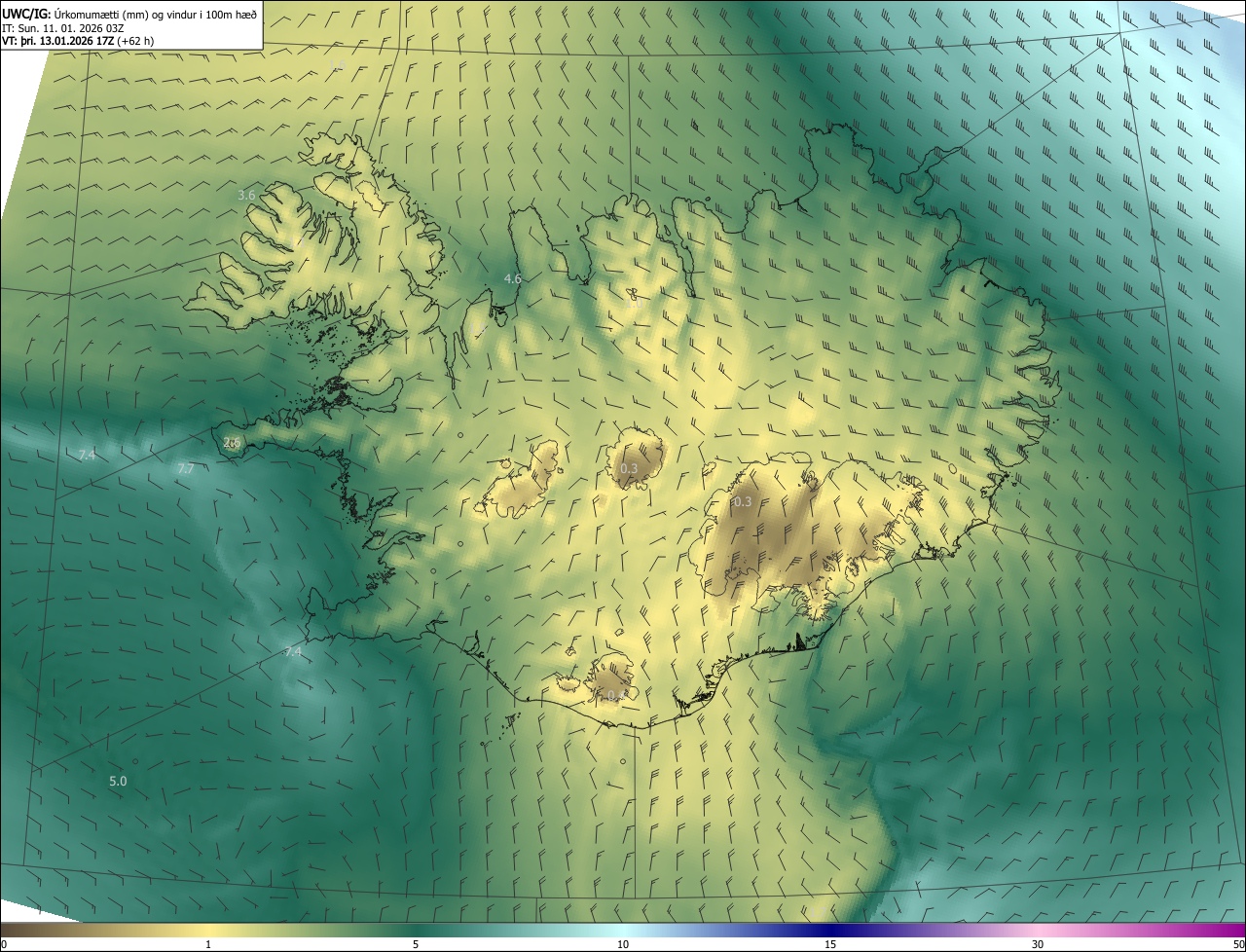Click the 5 label on the color scale
Image resolution: width=1246 pixels, height=952 pixels.
click(x=416, y=944)
